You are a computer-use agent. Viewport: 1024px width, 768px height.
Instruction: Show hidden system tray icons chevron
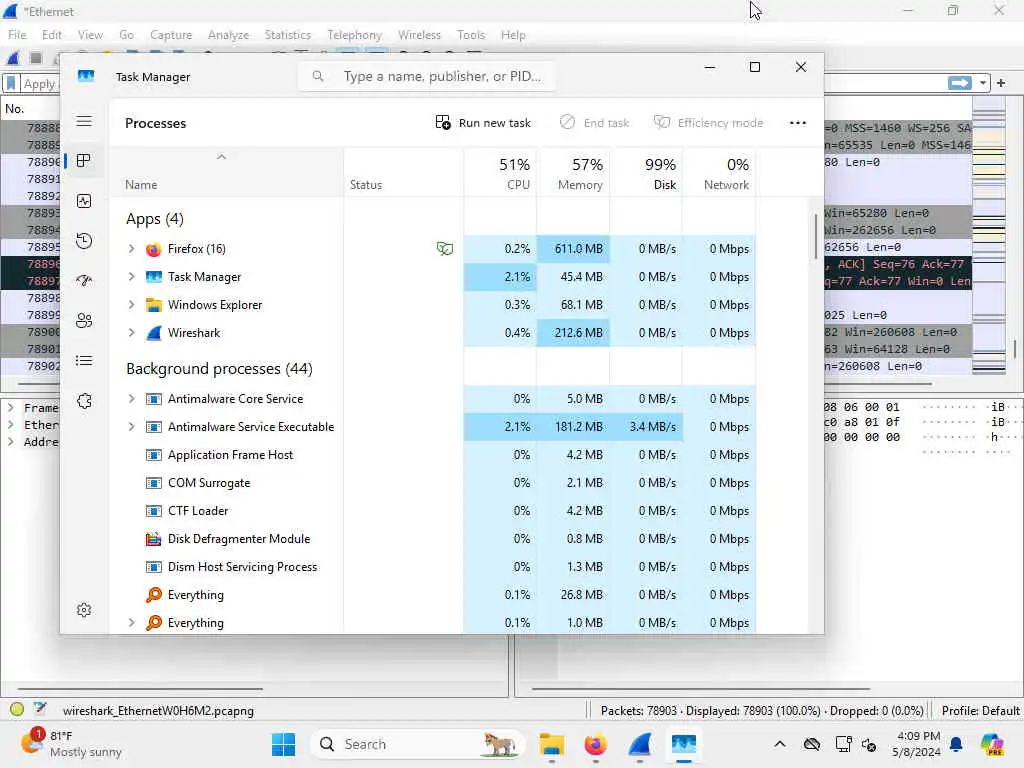[780, 744]
